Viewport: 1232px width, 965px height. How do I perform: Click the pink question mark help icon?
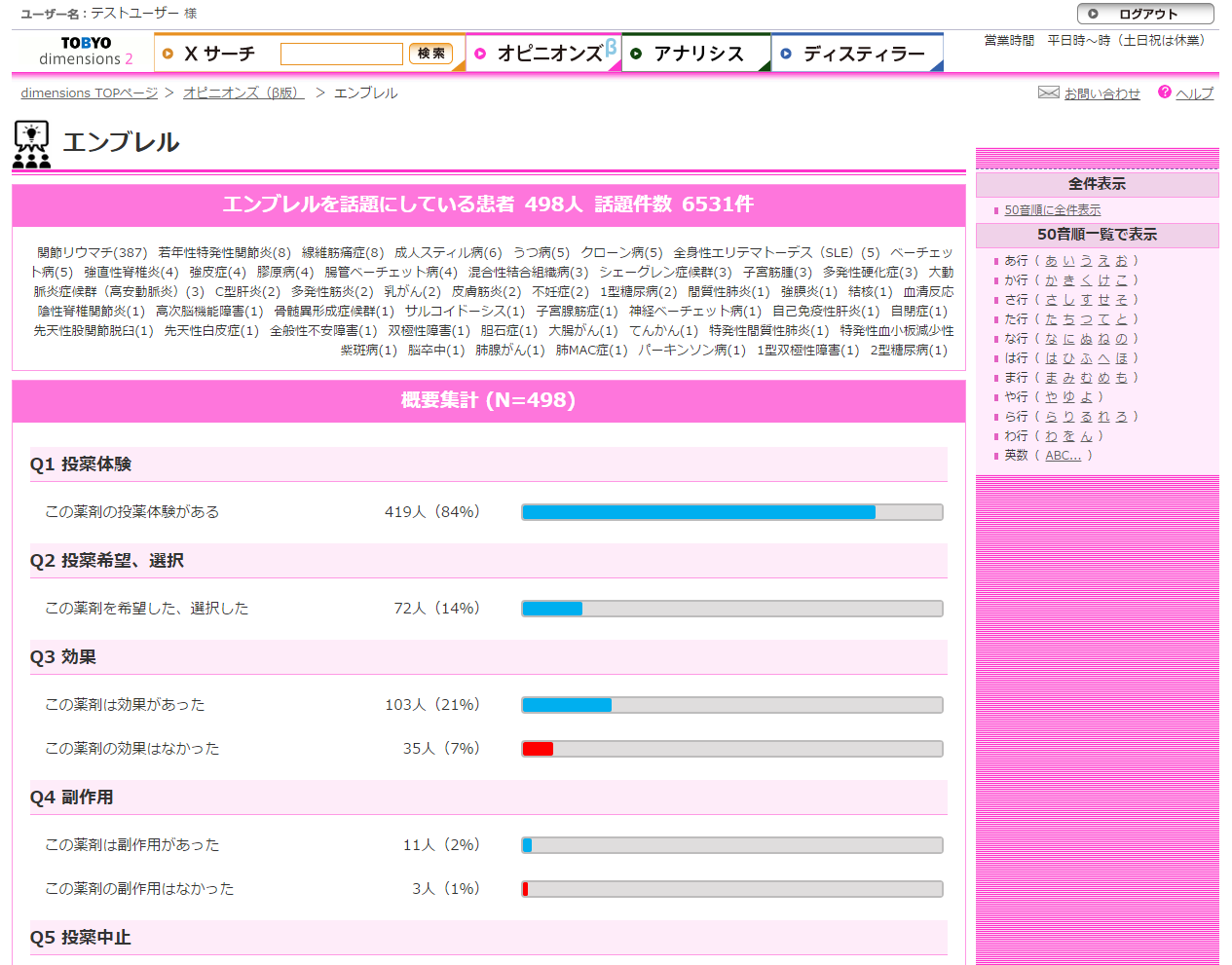tap(1164, 92)
